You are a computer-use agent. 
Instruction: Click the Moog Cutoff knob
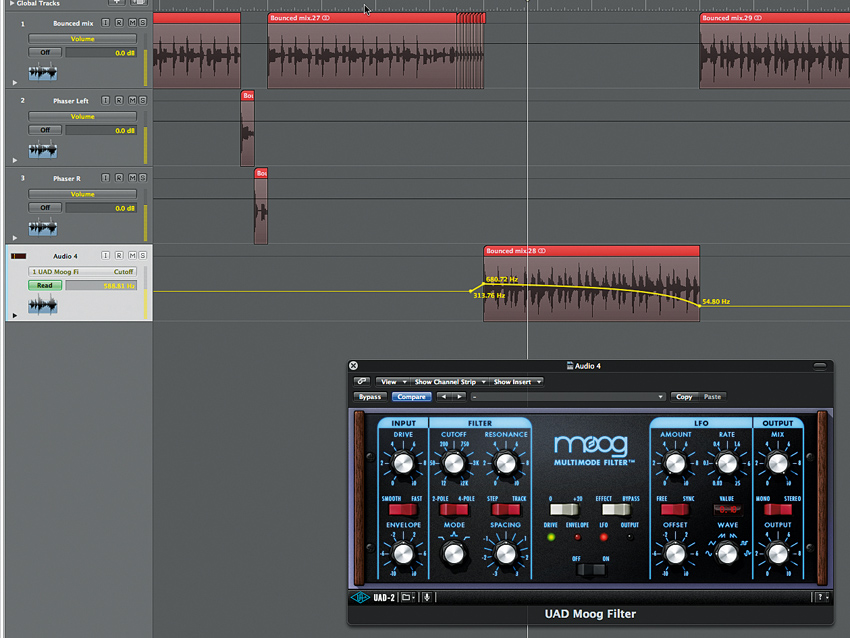tap(453, 463)
